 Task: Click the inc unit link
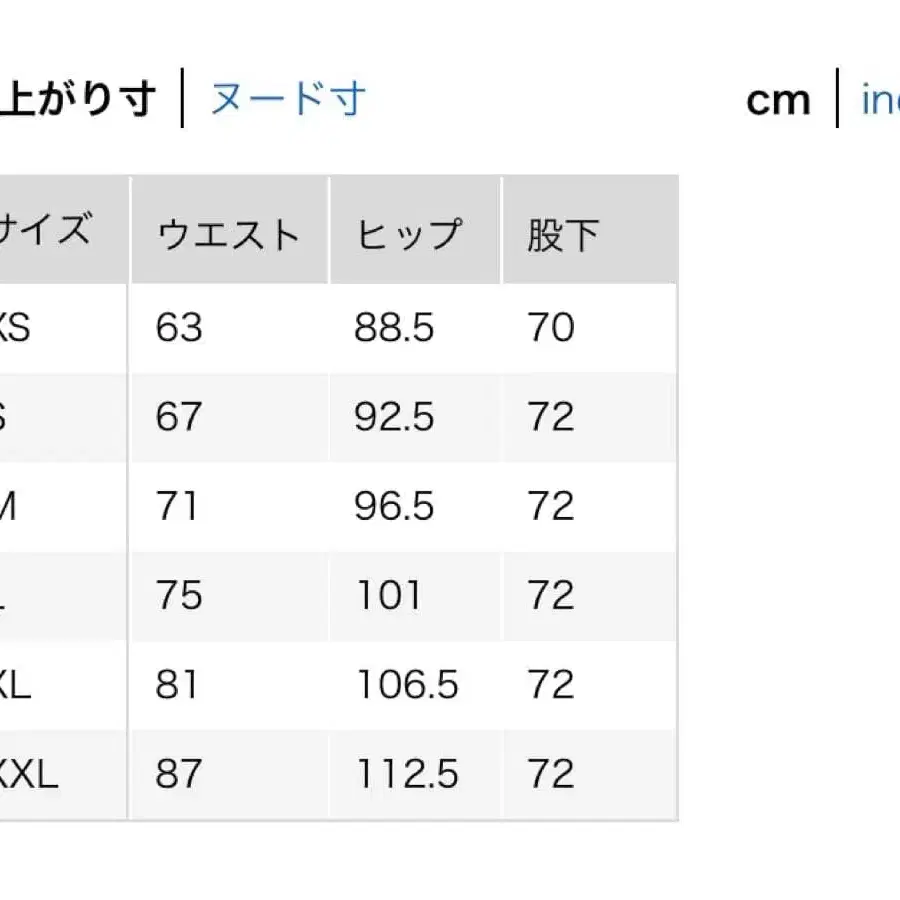tap(880, 98)
